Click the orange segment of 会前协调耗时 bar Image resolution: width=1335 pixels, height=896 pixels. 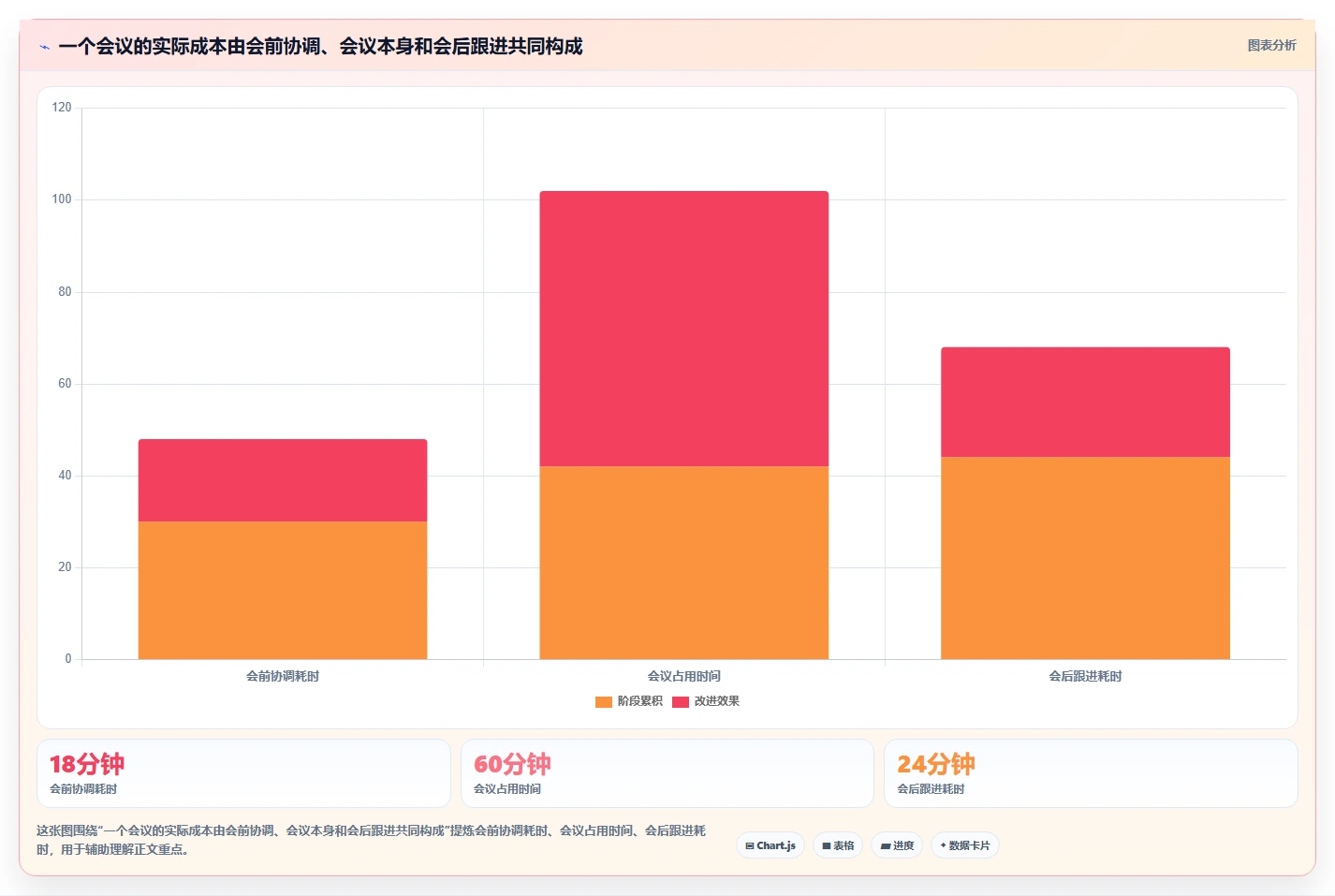pyautogui.click(x=283, y=590)
